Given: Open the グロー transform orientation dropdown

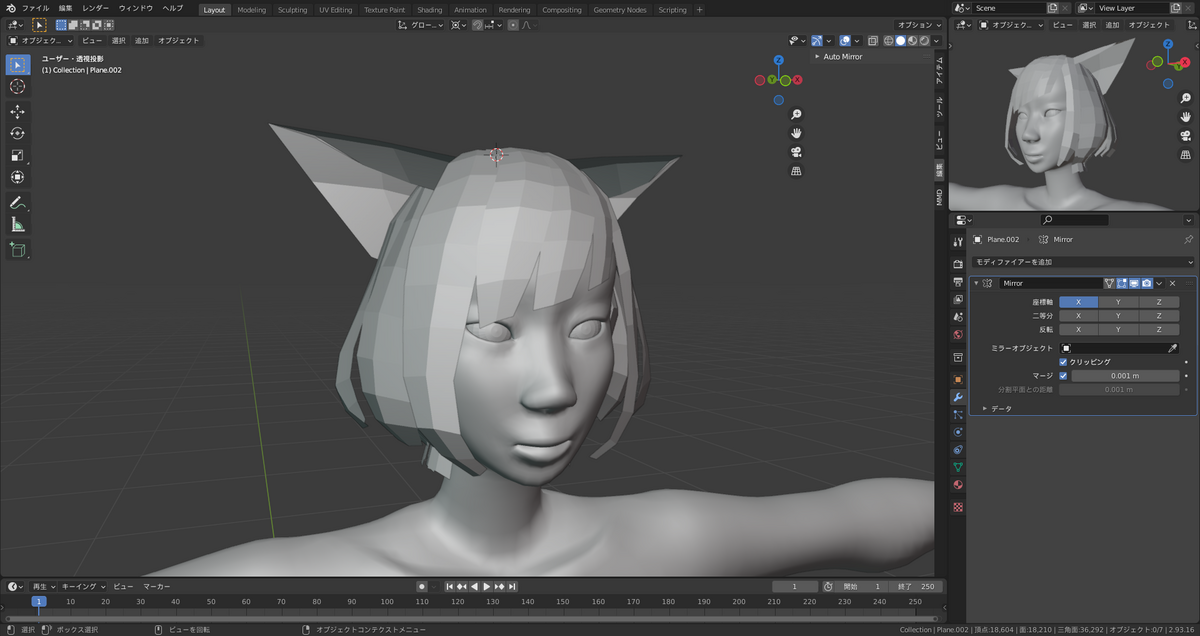Looking at the screenshot, I should pyautogui.click(x=419, y=24).
